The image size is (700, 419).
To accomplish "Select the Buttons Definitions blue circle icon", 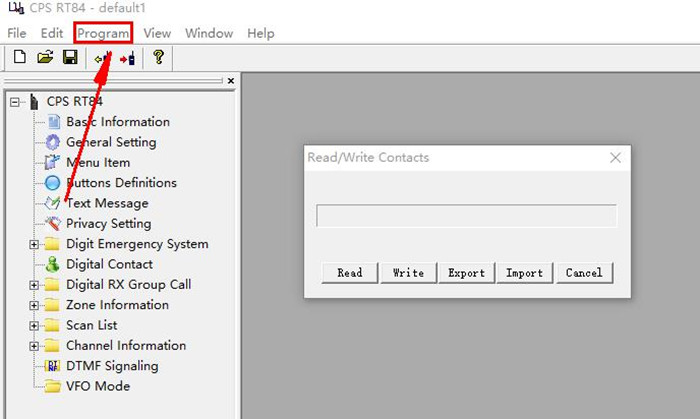I will click(52, 183).
